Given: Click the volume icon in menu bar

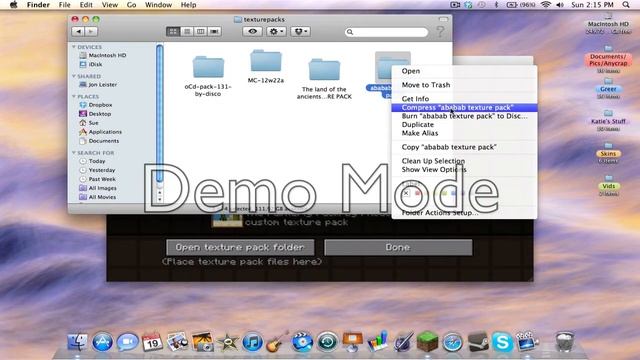Looking at the screenshot, I should tap(560, 5).
